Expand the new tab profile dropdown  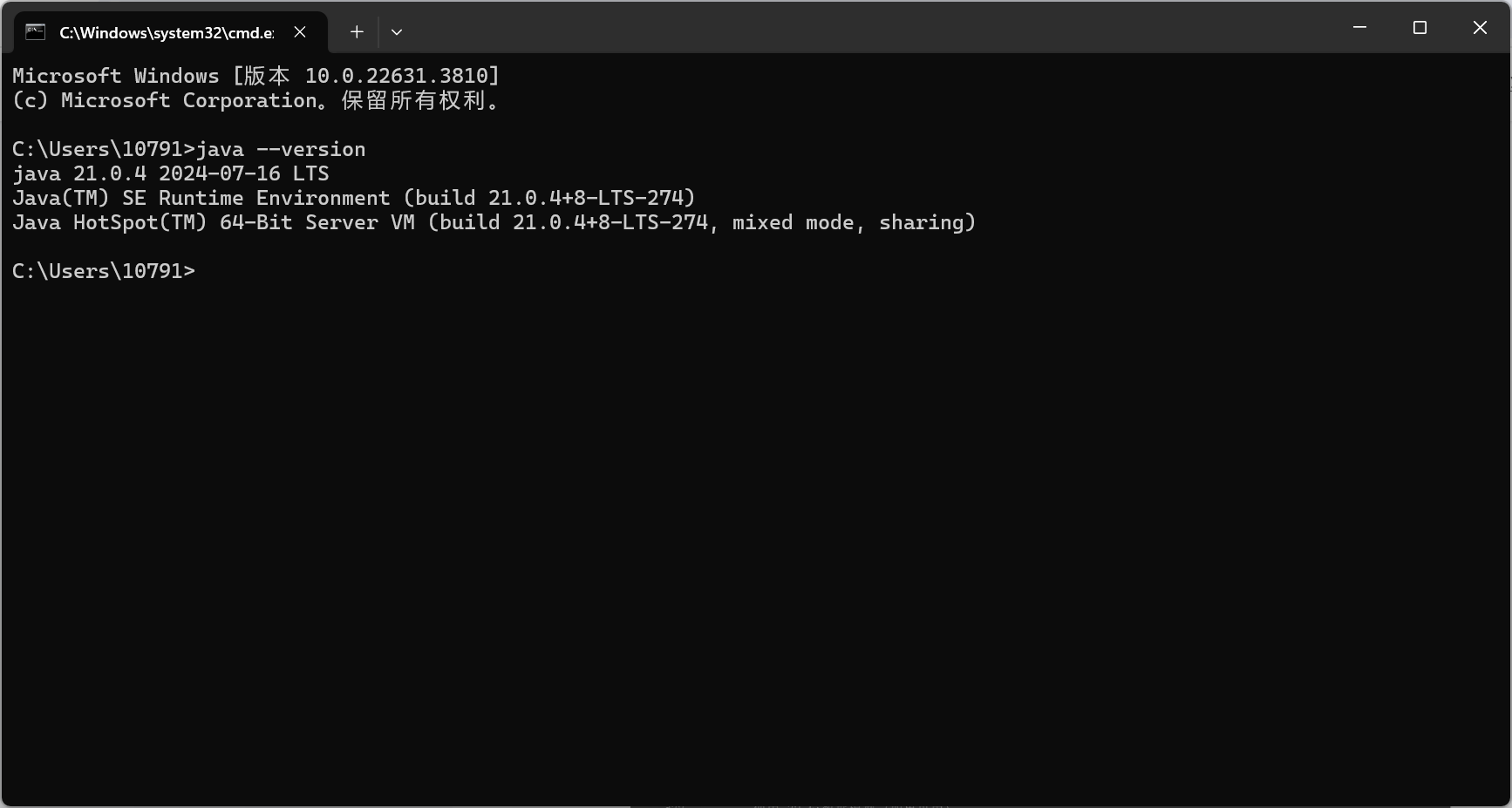pos(397,32)
